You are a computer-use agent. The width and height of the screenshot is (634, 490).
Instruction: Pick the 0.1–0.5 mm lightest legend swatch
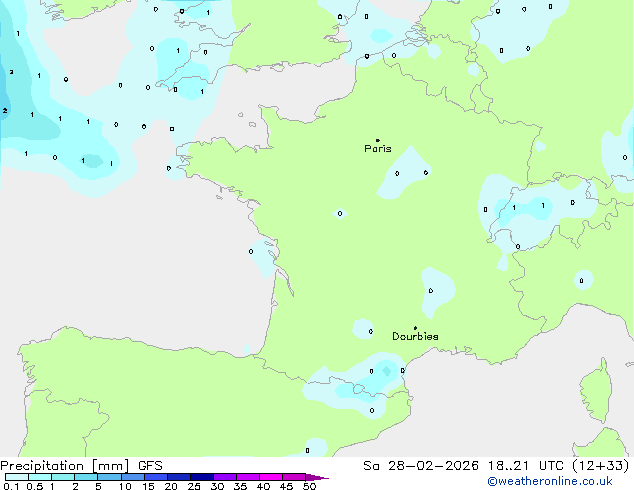click(x=17, y=477)
